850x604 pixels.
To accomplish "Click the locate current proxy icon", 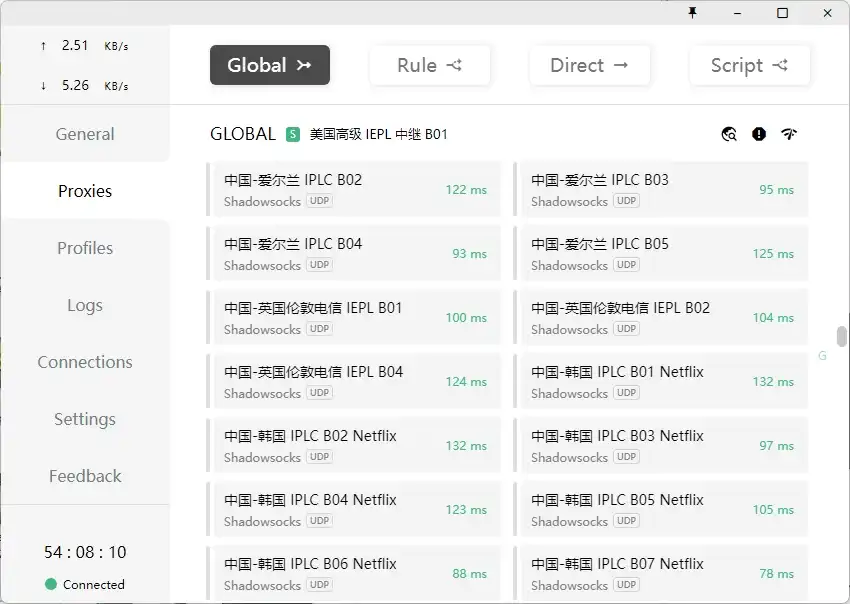I will [x=729, y=134].
